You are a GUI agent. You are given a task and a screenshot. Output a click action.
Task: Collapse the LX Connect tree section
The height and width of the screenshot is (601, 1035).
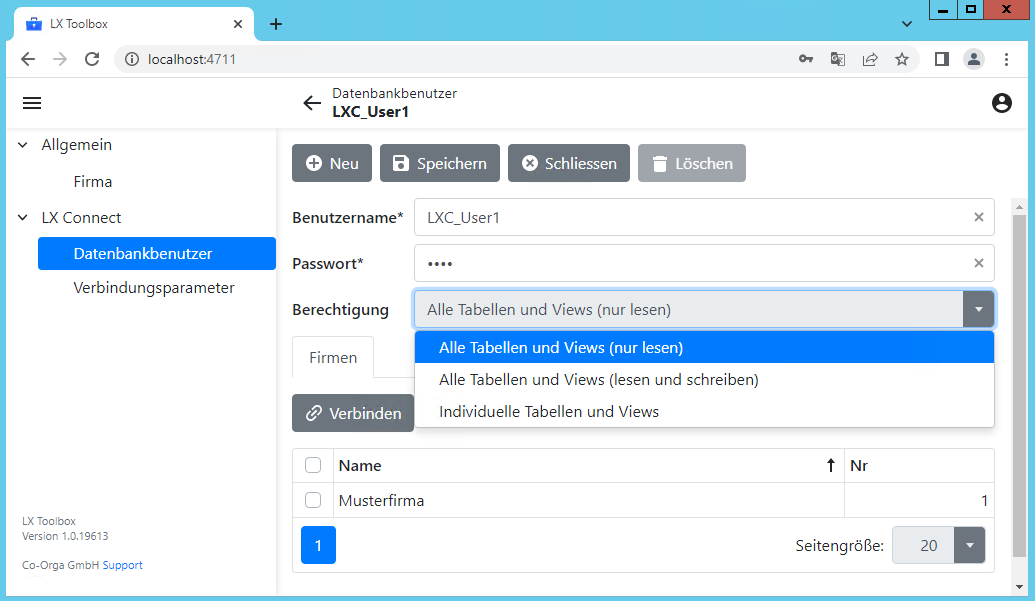23,218
